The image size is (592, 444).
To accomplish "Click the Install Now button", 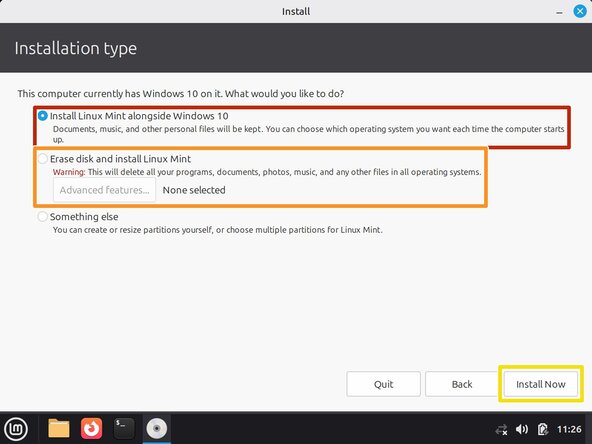I will tap(541, 384).
